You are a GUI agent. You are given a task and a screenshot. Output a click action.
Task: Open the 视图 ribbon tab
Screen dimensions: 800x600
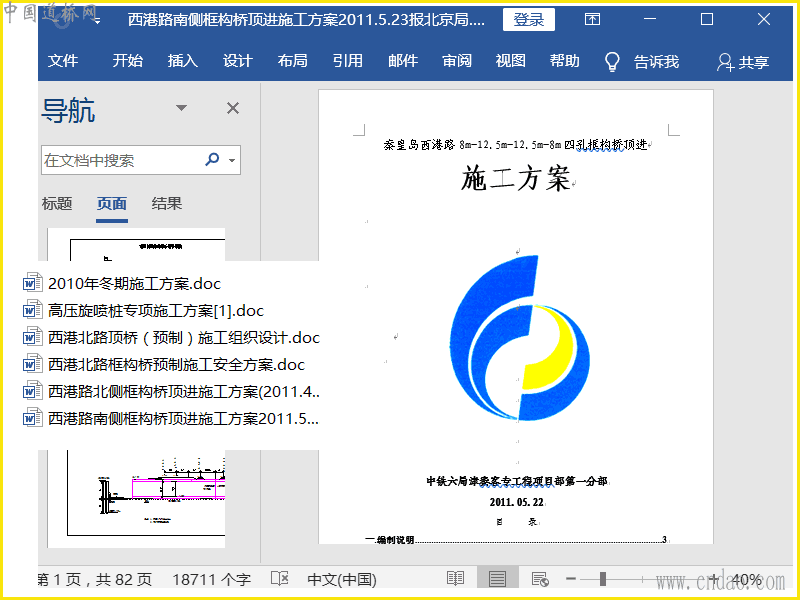point(511,61)
